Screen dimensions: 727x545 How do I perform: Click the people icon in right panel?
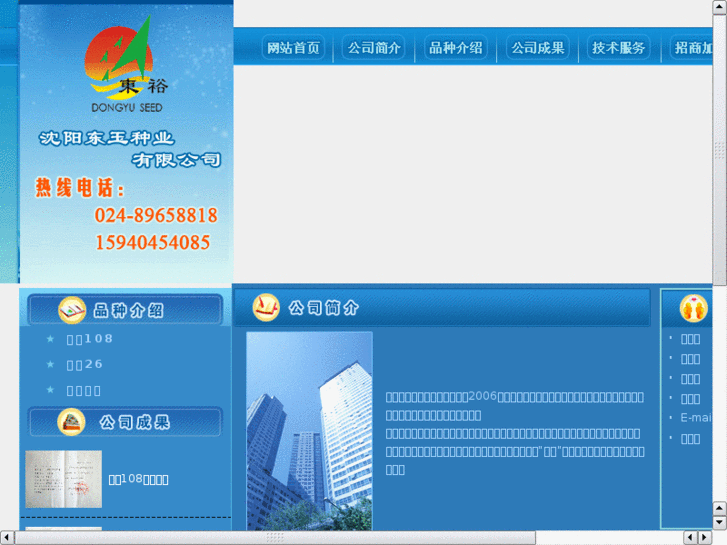click(x=694, y=308)
